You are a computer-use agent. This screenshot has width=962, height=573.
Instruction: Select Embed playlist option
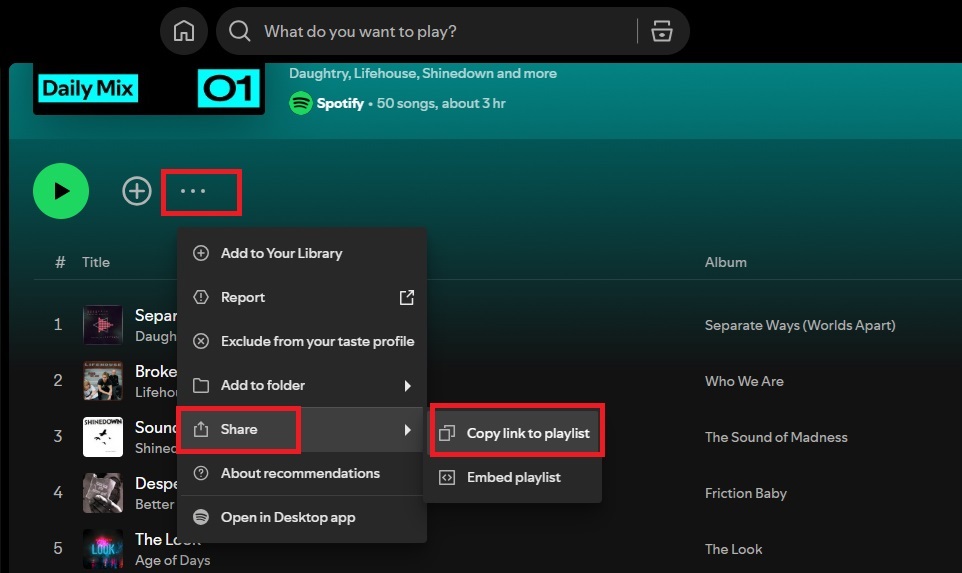coord(514,477)
